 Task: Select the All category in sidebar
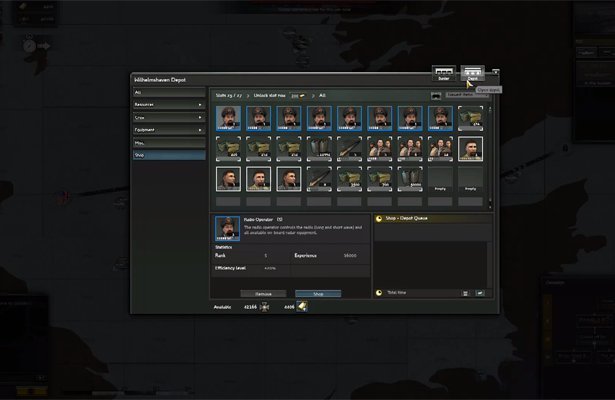point(169,91)
